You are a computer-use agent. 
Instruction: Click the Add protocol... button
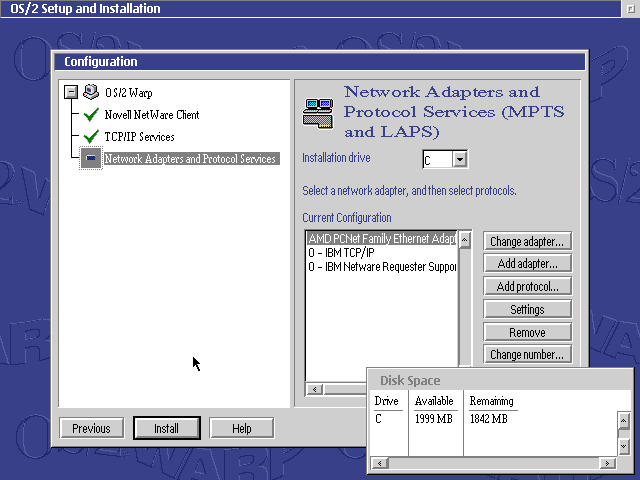tap(527, 287)
